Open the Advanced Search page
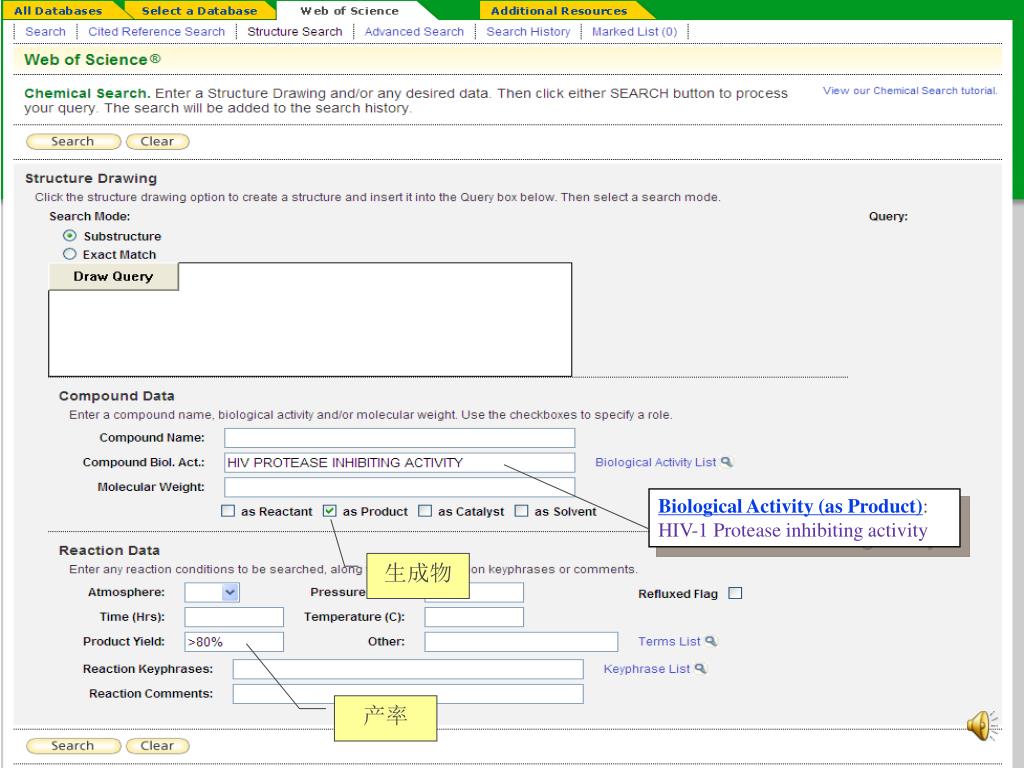The height and width of the screenshot is (768, 1024). click(x=414, y=31)
